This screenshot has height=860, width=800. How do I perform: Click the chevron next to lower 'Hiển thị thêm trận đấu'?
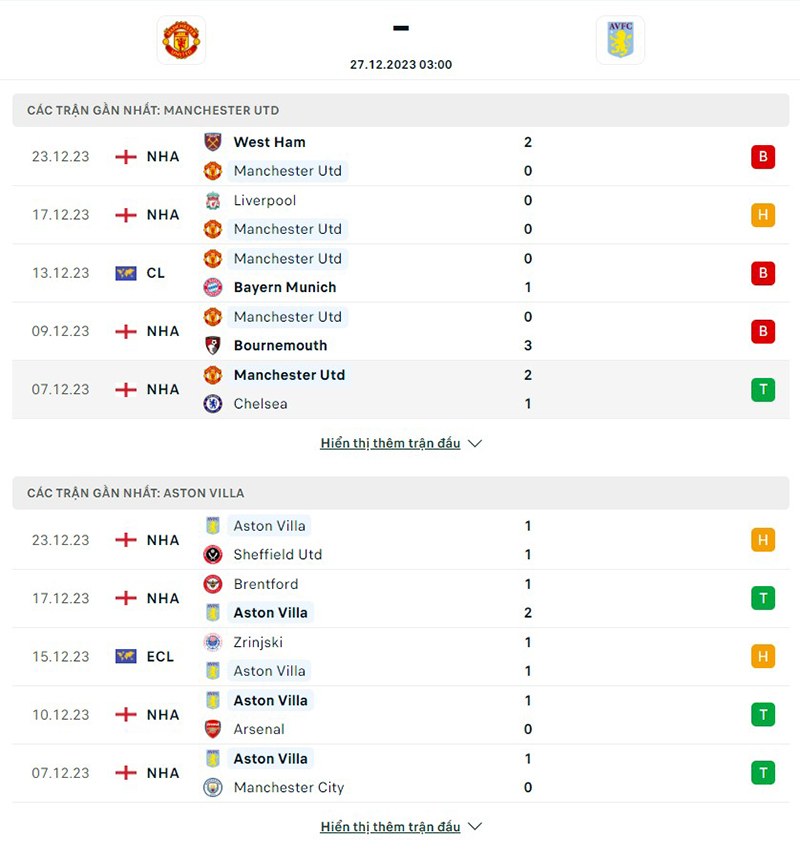474,827
